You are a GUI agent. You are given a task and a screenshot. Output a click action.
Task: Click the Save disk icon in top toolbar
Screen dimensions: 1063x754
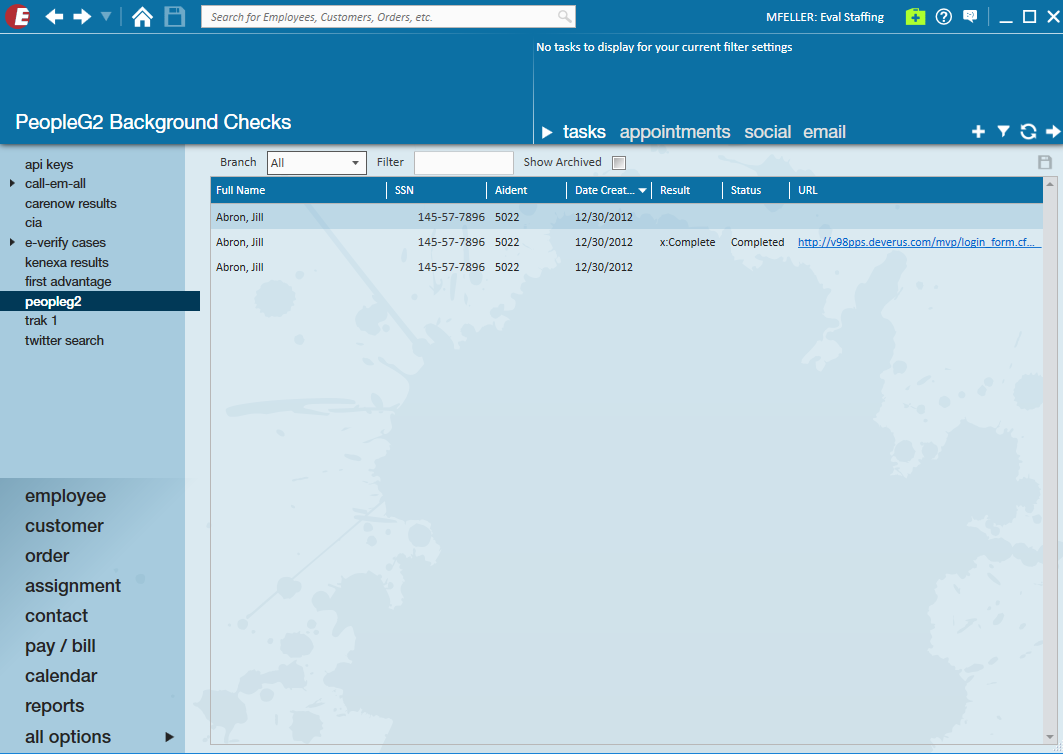[x=175, y=17]
